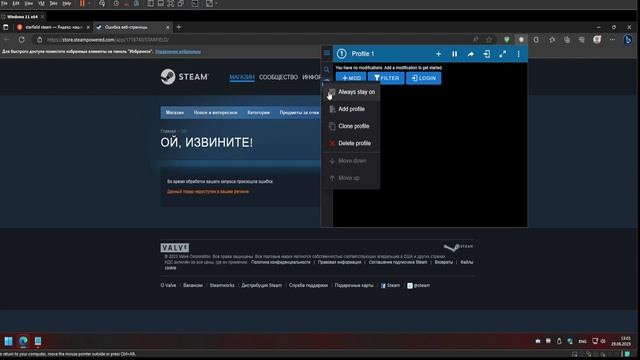The width and height of the screenshot is (640, 360).
Task: Open the Политика конфиденциальности footer link
Action: (x=281, y=262)
